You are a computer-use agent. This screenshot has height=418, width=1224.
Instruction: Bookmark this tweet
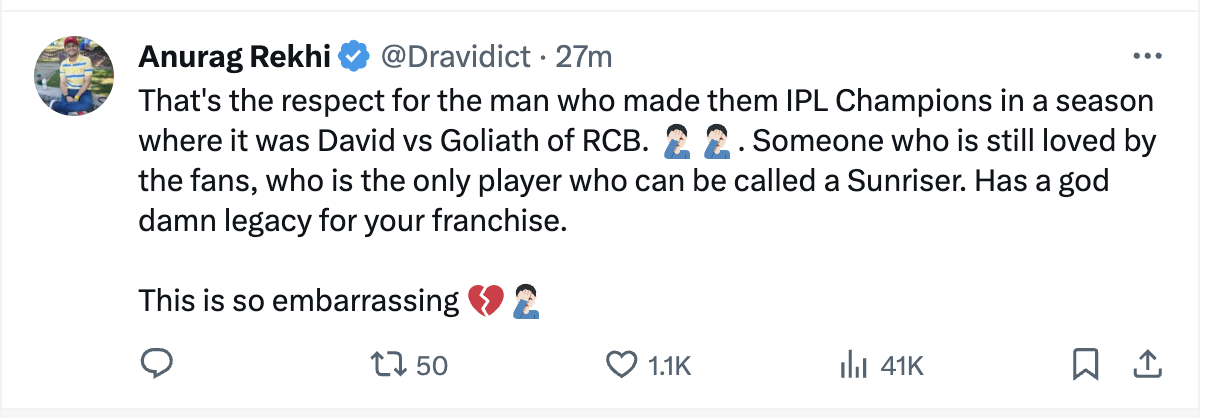[x=1085, y=365]
